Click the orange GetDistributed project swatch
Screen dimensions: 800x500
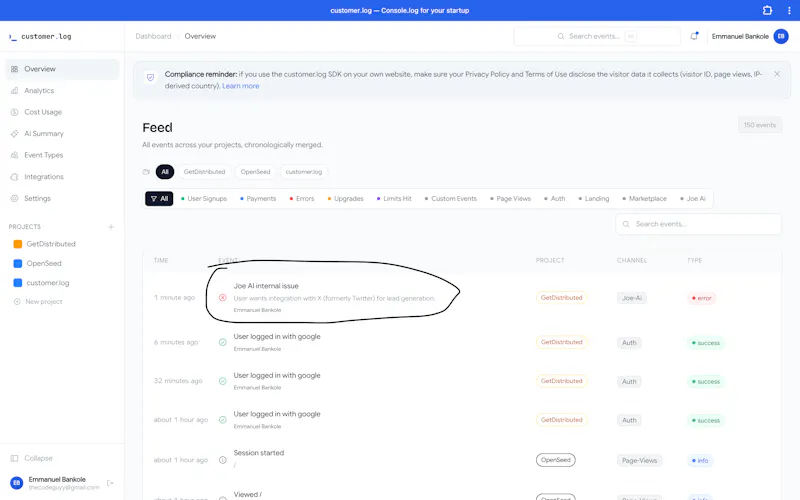[18, 244]
